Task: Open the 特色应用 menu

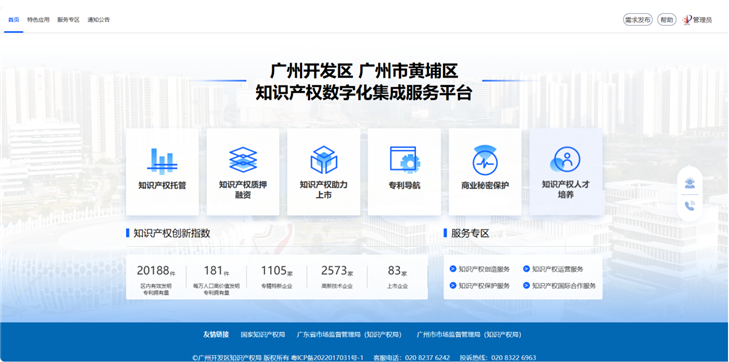Action: [x=38, y=20]
